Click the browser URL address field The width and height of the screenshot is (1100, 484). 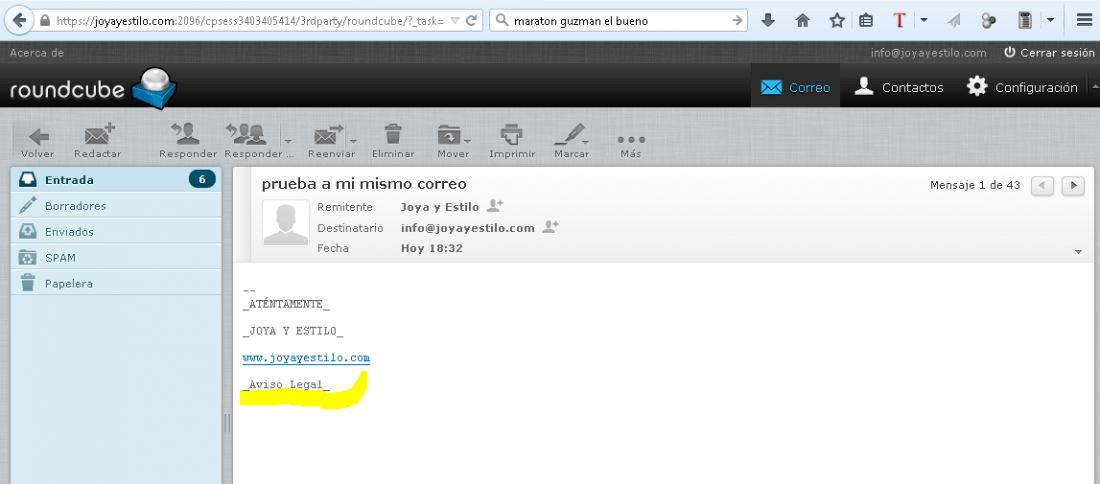coord(249,21)
